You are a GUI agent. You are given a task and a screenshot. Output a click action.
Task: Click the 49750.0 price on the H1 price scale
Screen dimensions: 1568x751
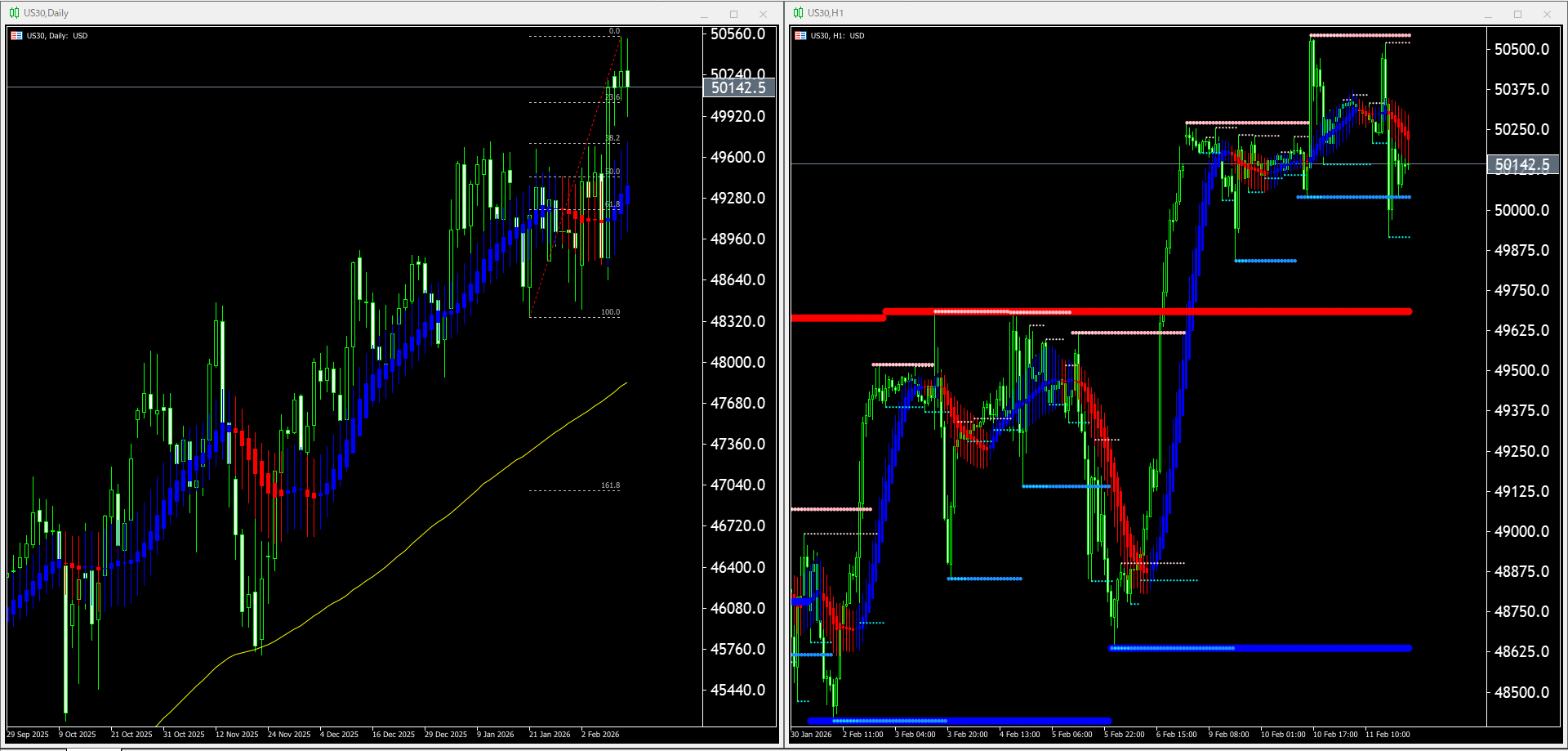[1521, 290]
